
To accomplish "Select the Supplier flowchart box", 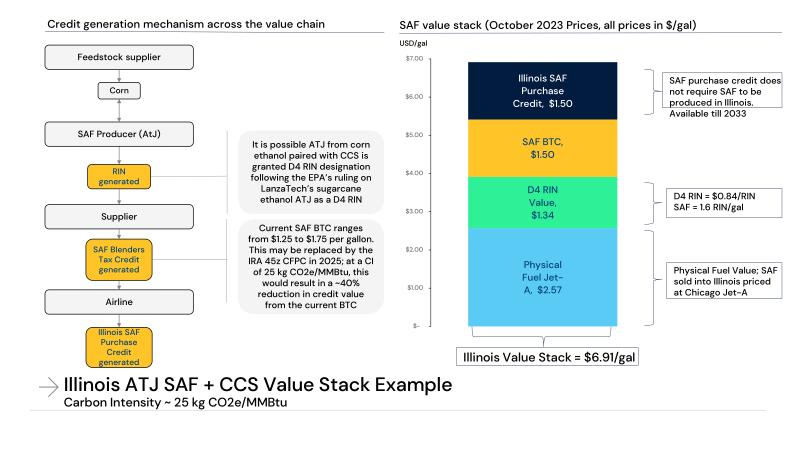I will coord(119,215).
